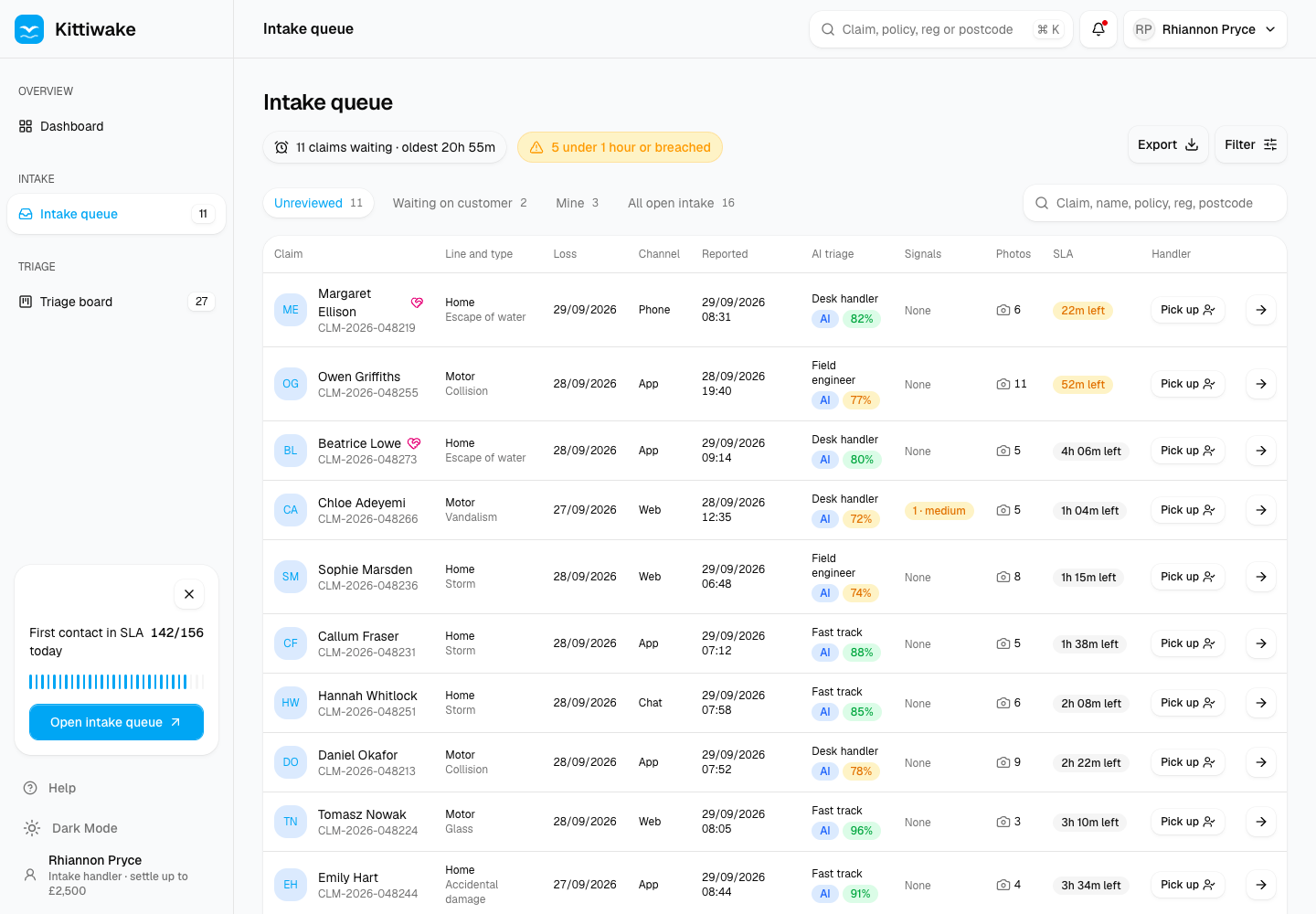This screenshot has width=1316, height=914.
Task: Switch to the Mine tab
Action: [x=578, y=203]
